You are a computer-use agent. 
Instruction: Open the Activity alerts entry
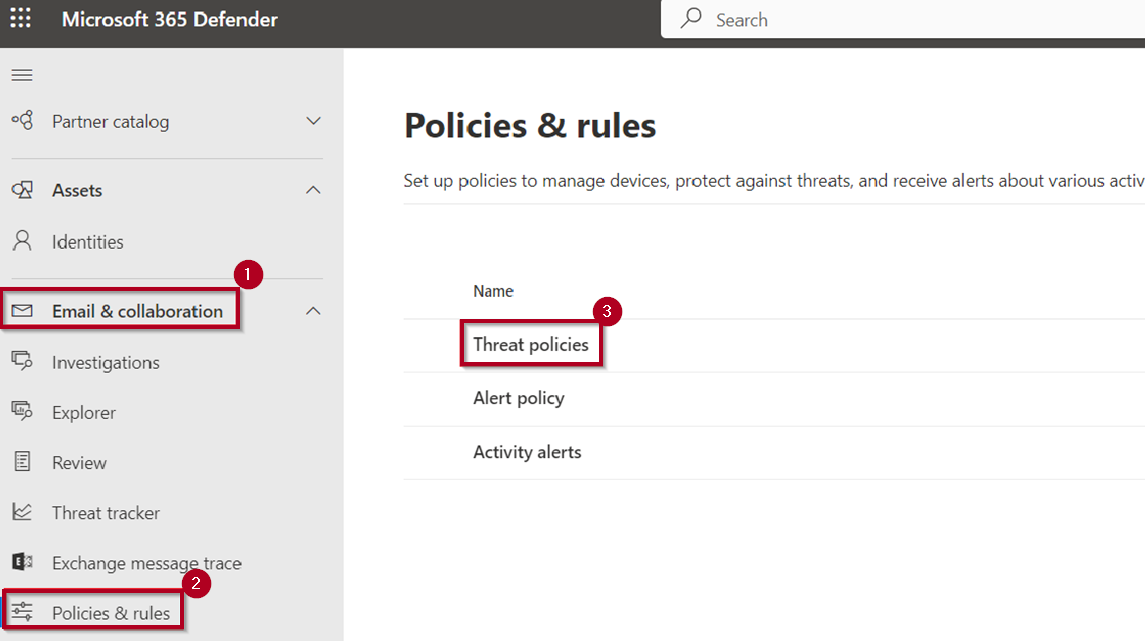(x=527, y=452)
